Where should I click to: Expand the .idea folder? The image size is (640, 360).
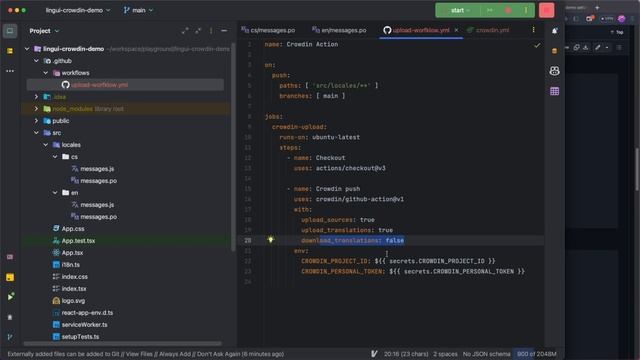click(x=36, y=97)
